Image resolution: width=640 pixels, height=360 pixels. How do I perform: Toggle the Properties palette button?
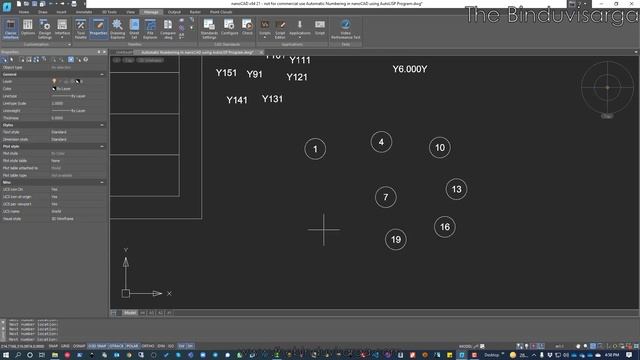point(98,28)
